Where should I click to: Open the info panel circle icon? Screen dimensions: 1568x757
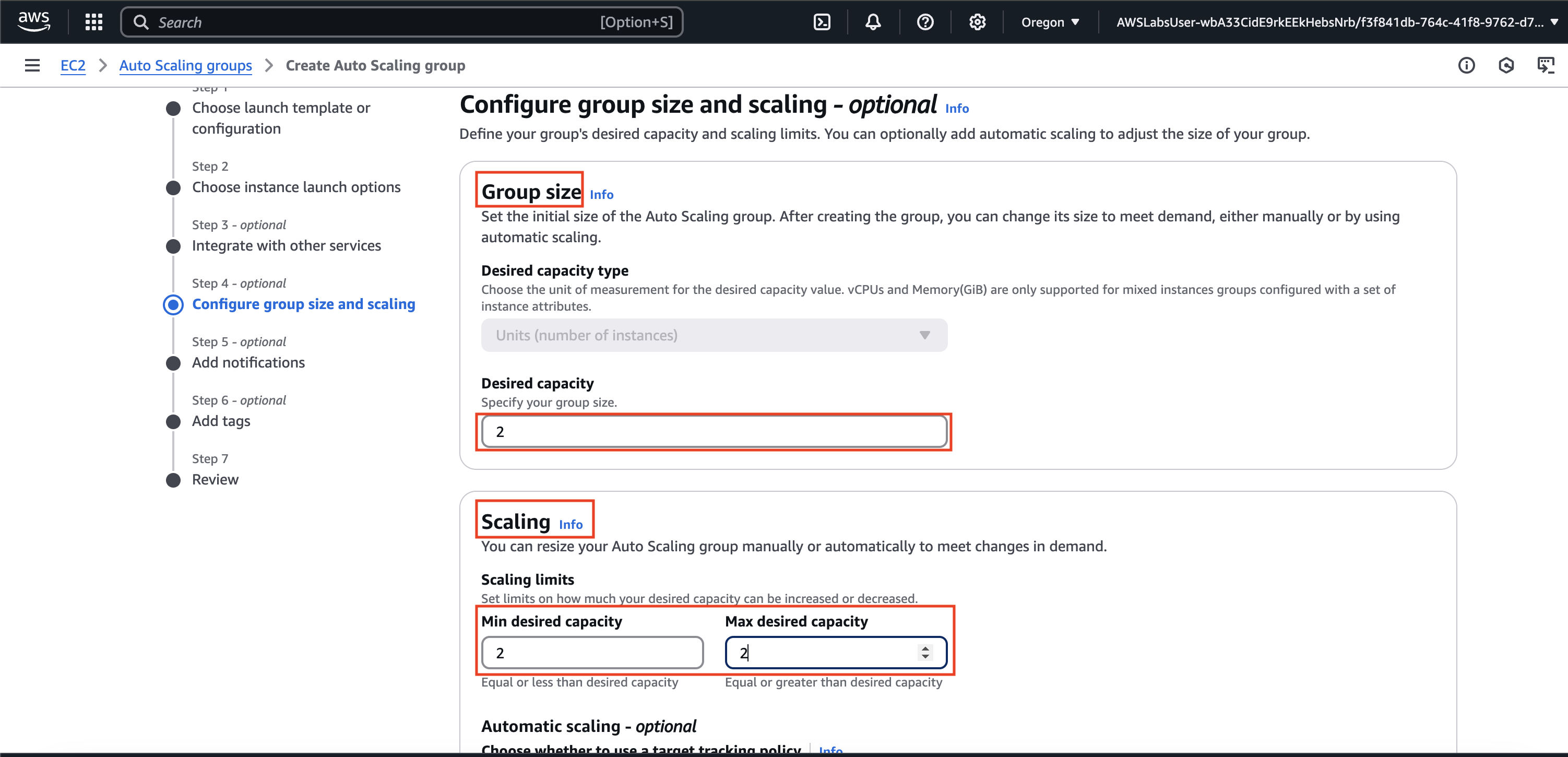1466,65
